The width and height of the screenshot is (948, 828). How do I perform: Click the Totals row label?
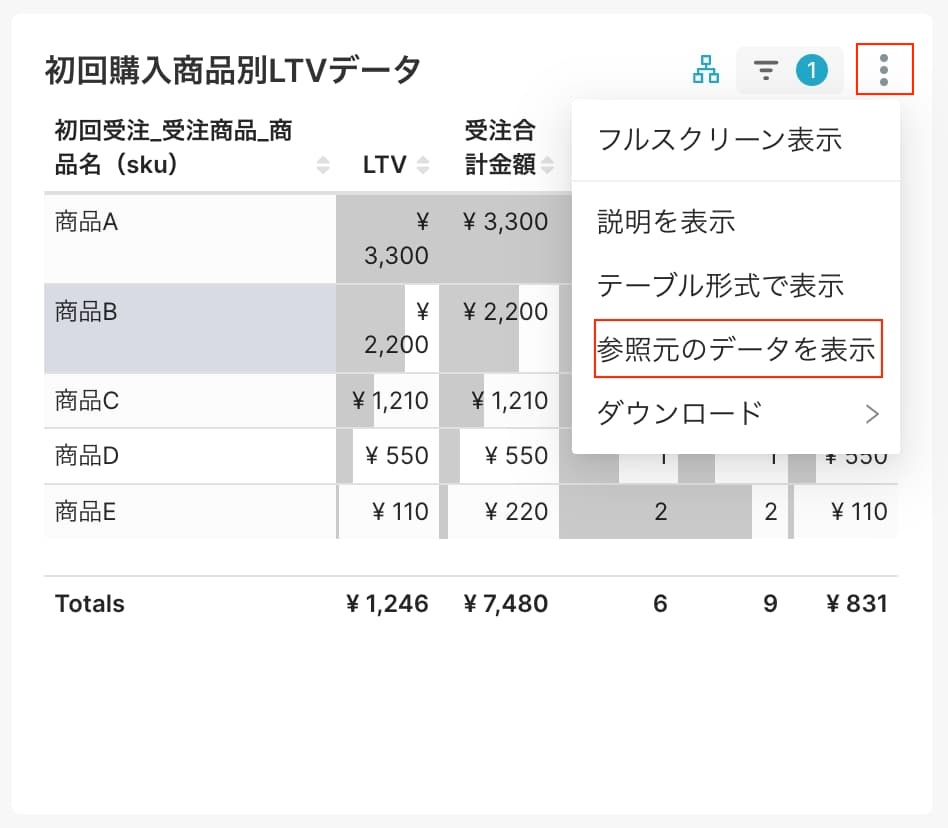(x=90, y=604)
